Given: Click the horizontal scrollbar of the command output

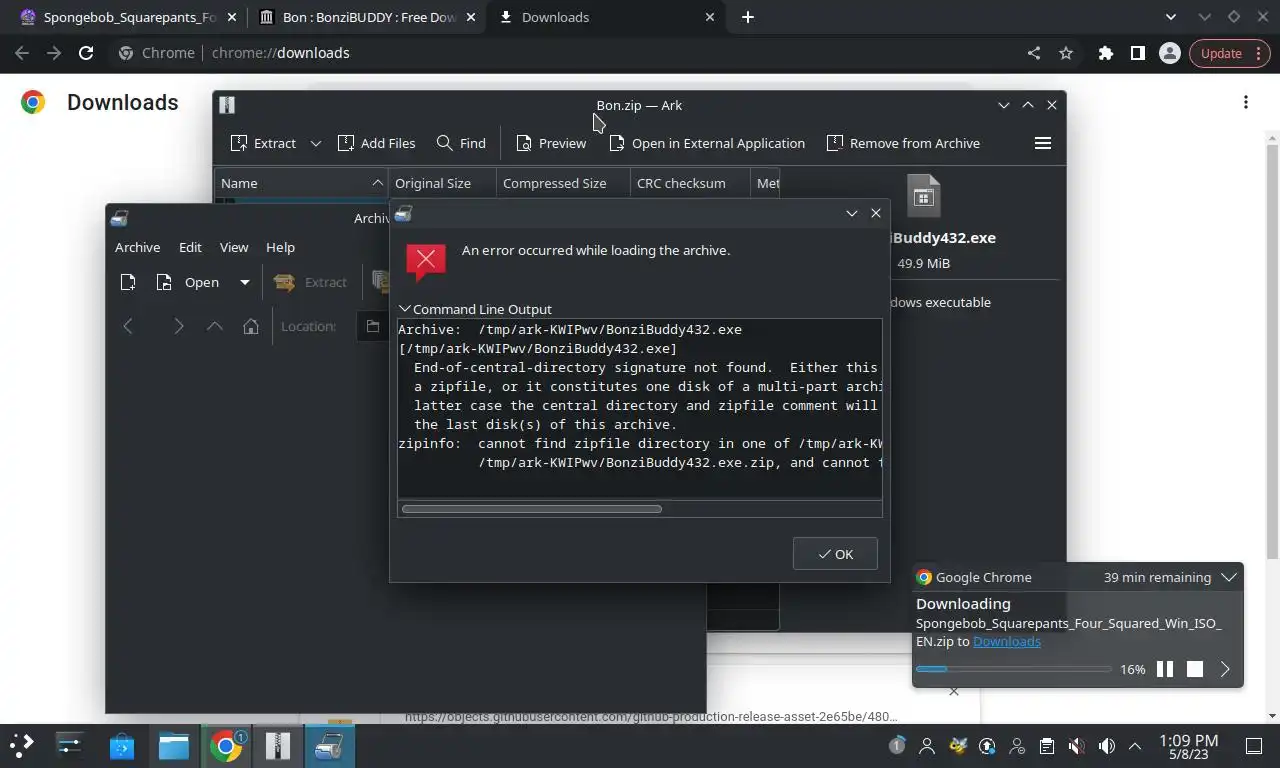Looking at the screenshot, I should click(532, 509).
